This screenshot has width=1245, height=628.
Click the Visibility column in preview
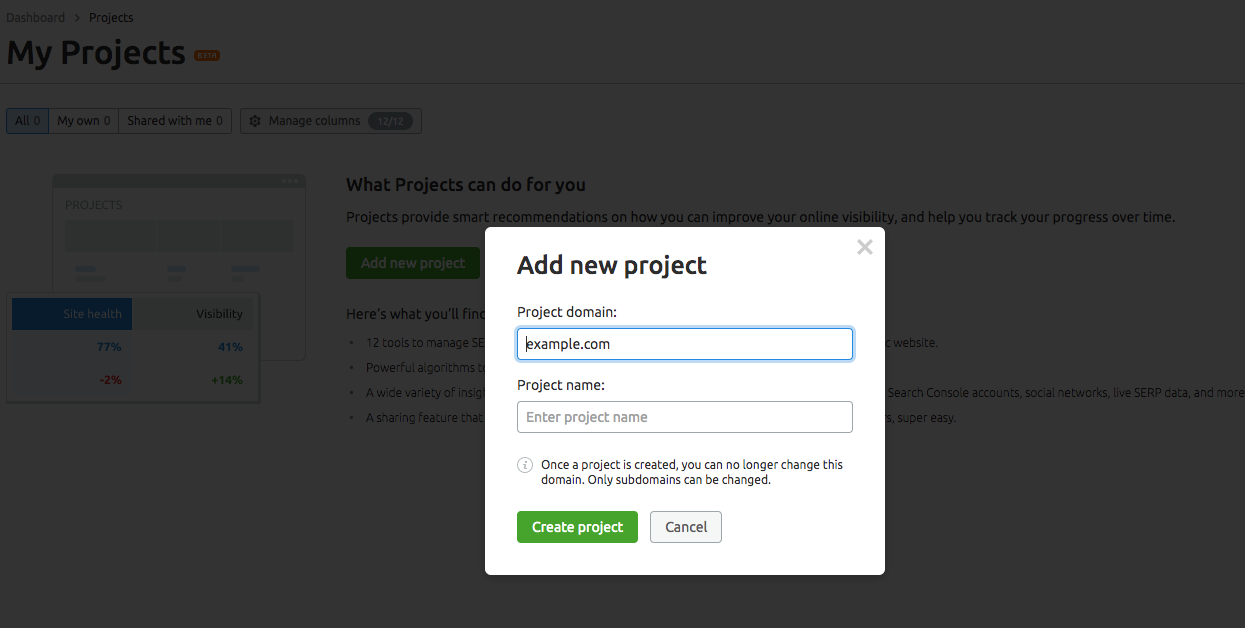point(193,314)
